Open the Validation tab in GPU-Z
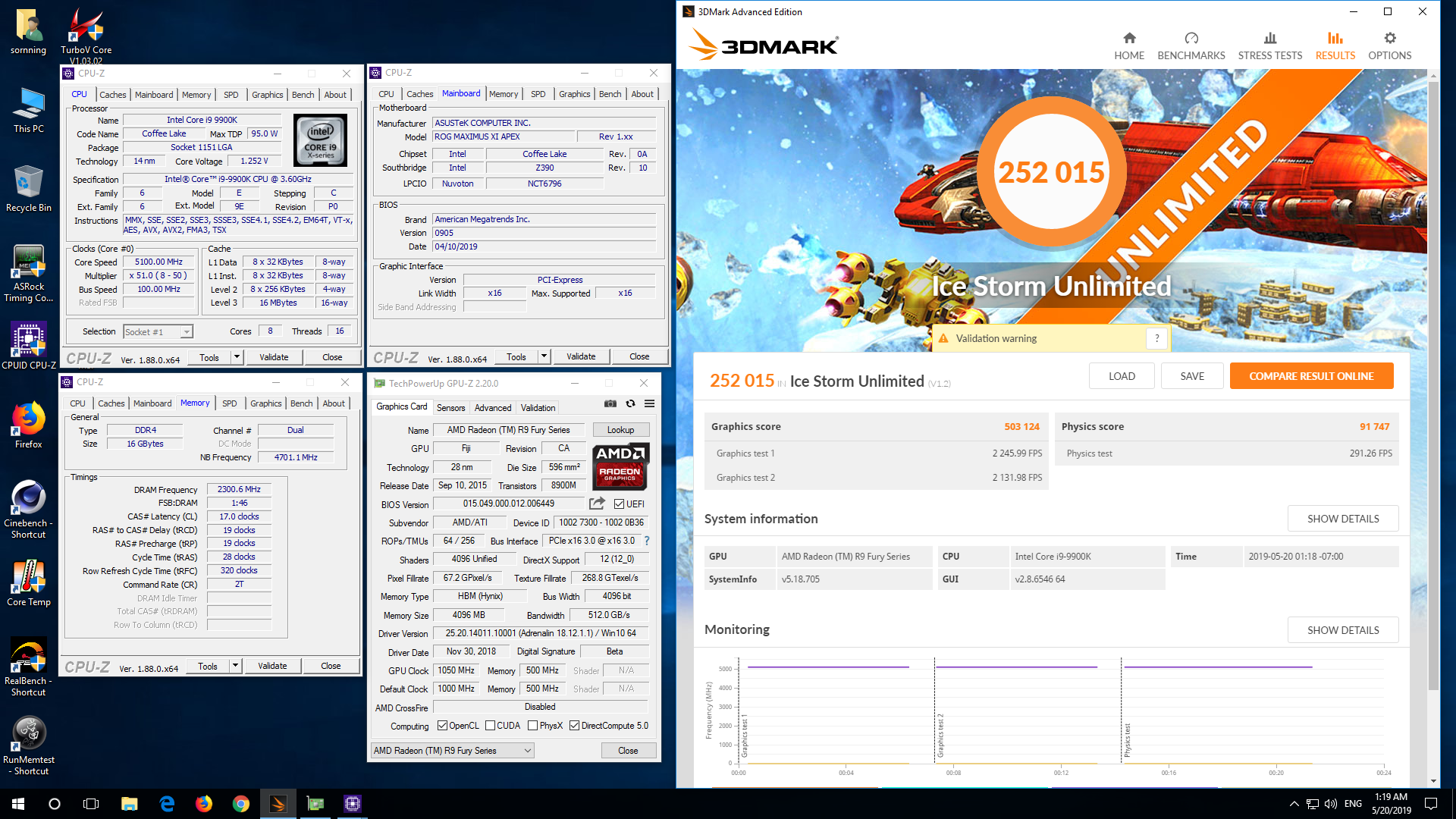This screenshot has height=819, width=1456. (x=538, y=407)
